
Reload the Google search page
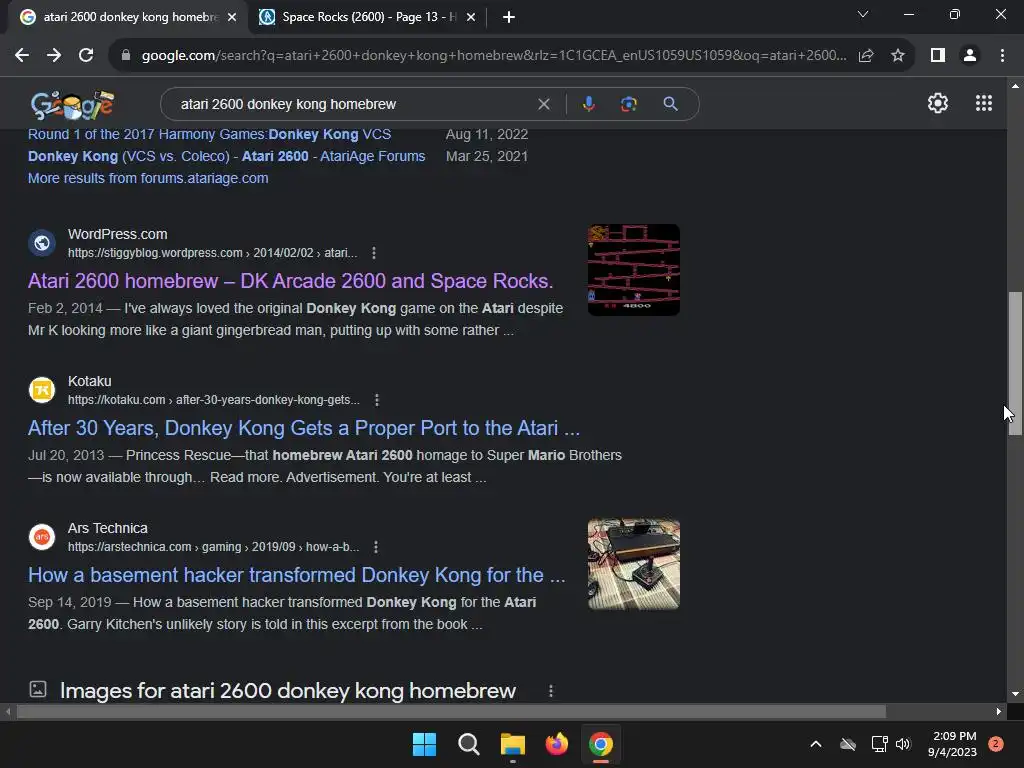86,56
